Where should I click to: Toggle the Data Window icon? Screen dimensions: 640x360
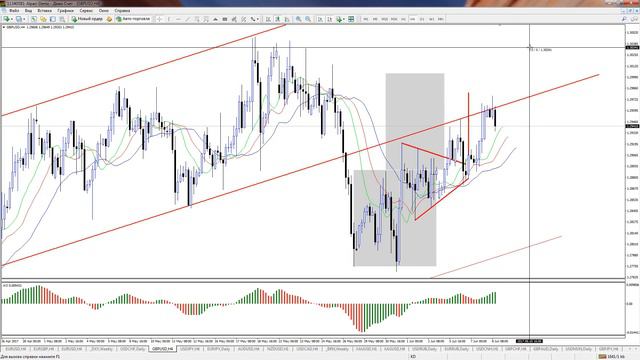click(43, 19)
